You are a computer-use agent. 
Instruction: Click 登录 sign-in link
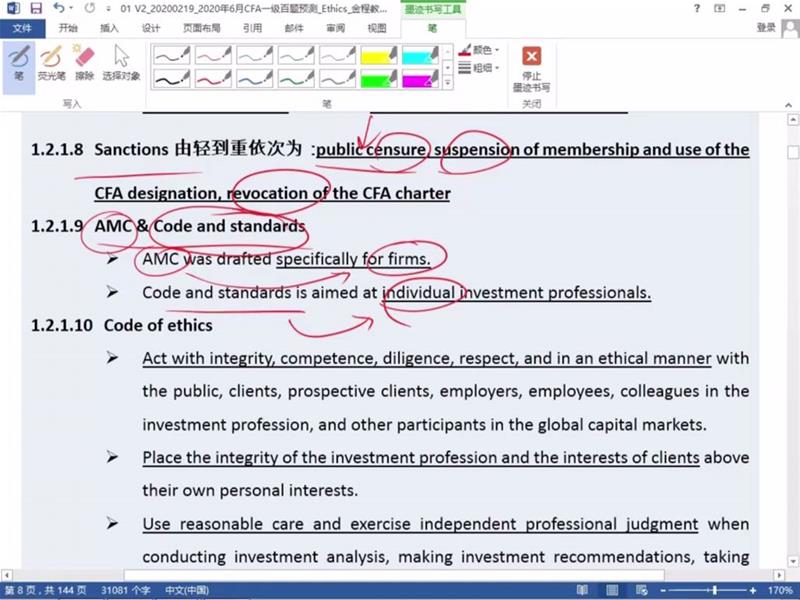pos(766,28)
